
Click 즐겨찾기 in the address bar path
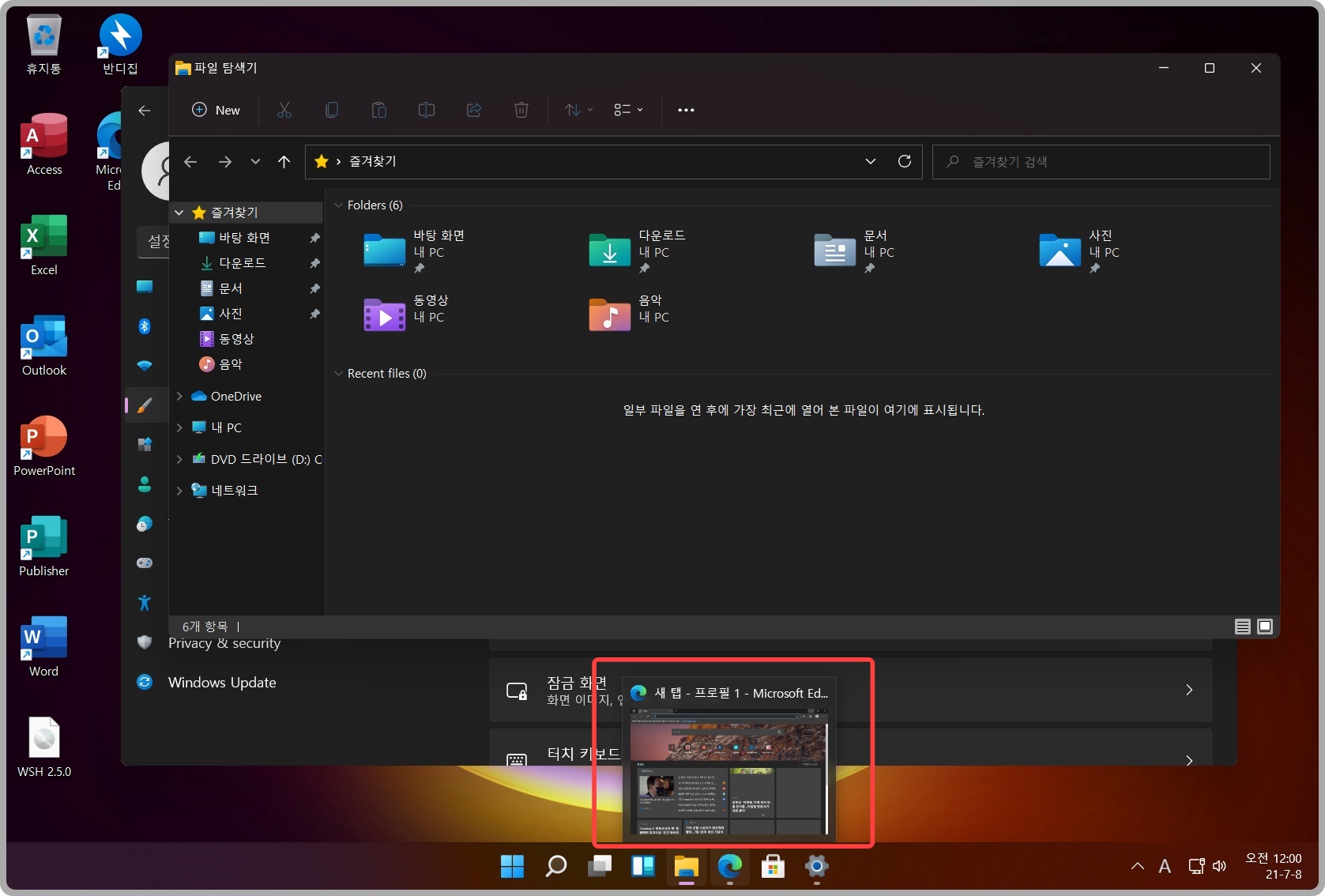372,161
